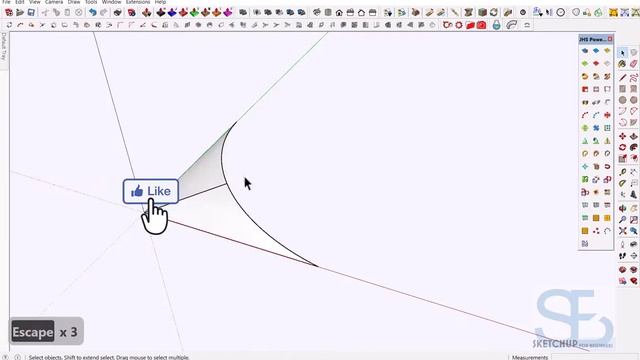
Task: Select the Axes tool
Action: (622, 195)
